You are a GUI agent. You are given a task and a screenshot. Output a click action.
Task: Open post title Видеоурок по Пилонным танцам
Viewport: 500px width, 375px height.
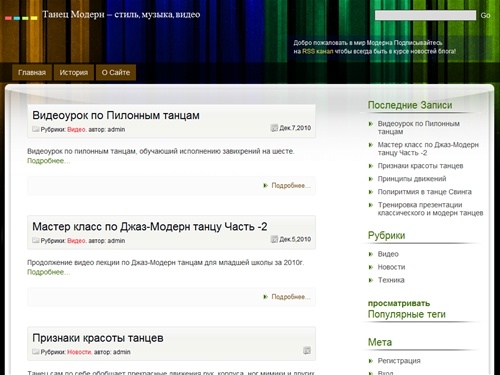click(x=116, y=115)
